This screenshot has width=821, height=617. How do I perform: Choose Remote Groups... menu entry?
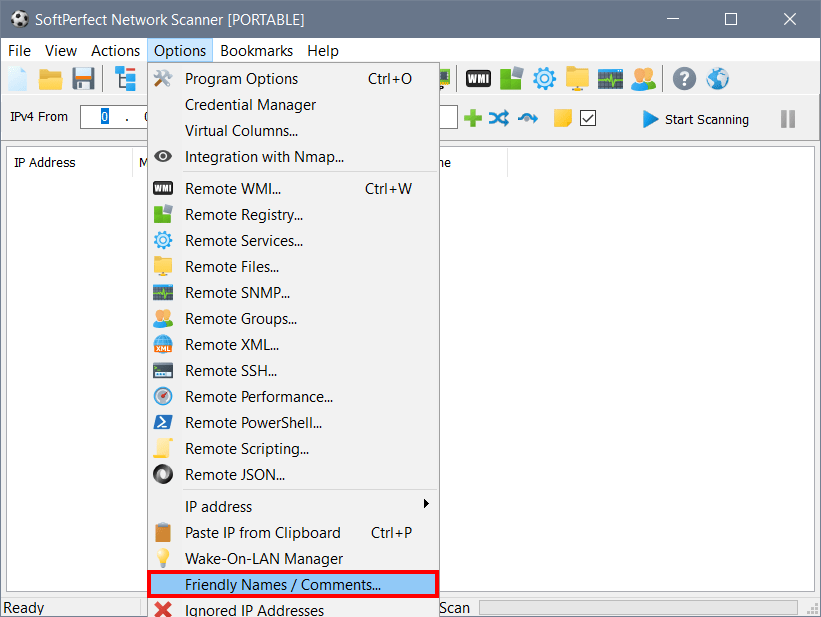point(293,319)
